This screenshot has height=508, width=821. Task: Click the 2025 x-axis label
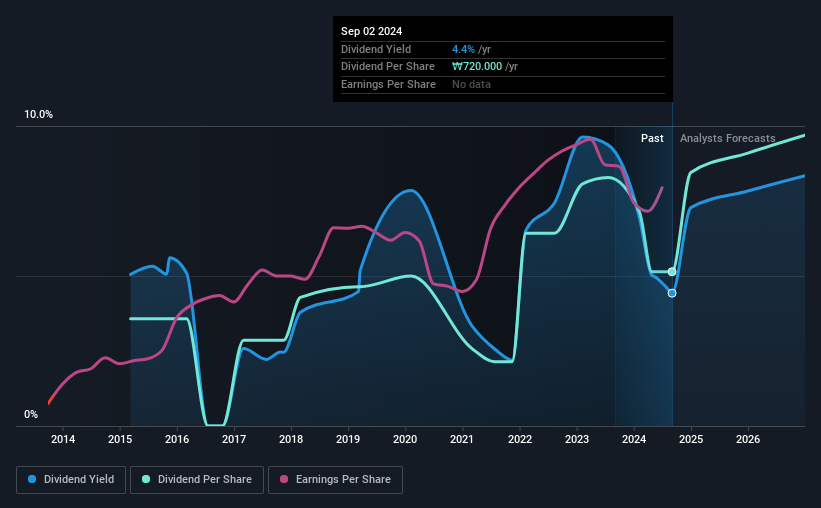coord(691,439)
